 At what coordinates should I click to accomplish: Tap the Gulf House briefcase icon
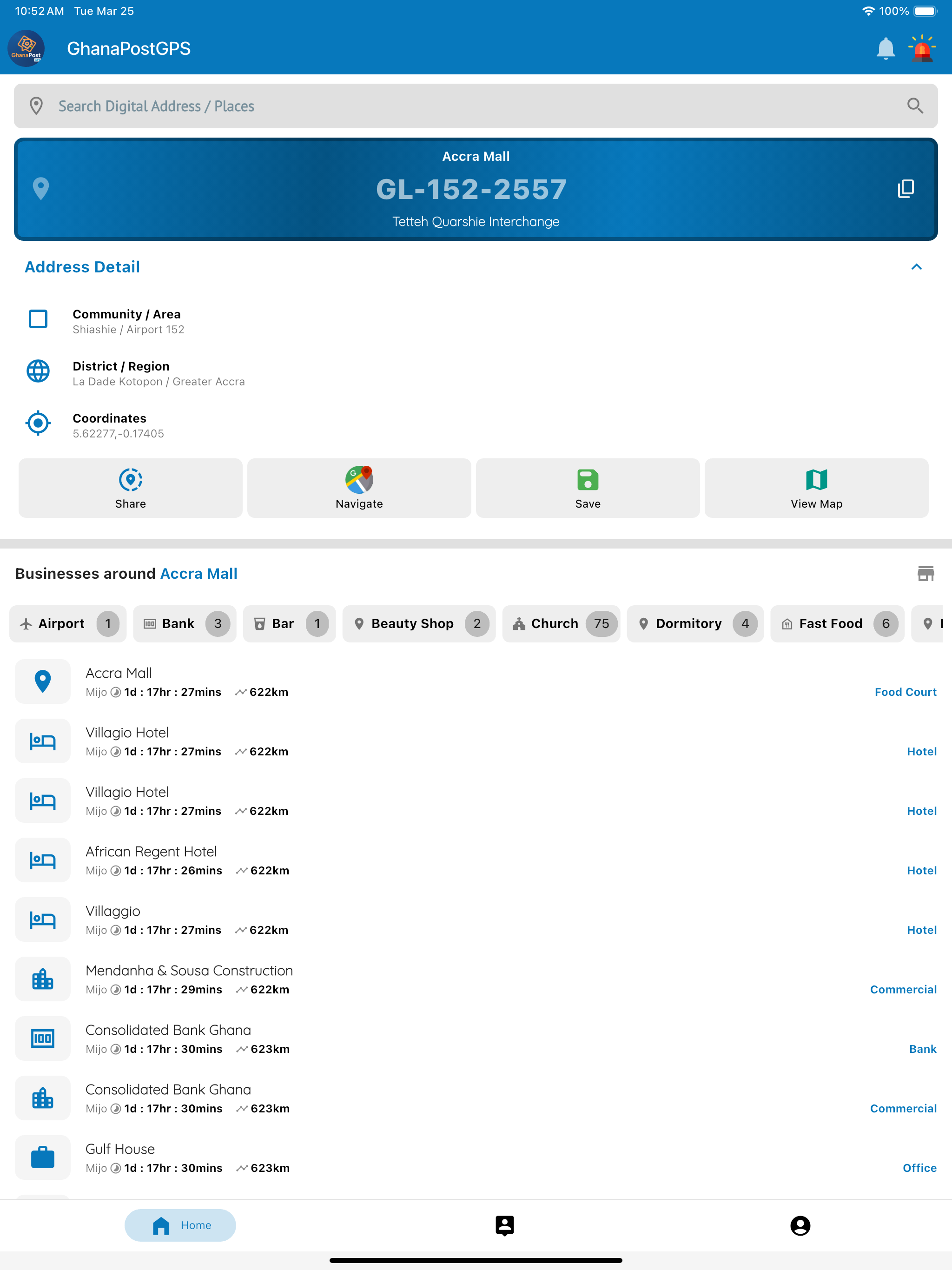click(42, 1158)
